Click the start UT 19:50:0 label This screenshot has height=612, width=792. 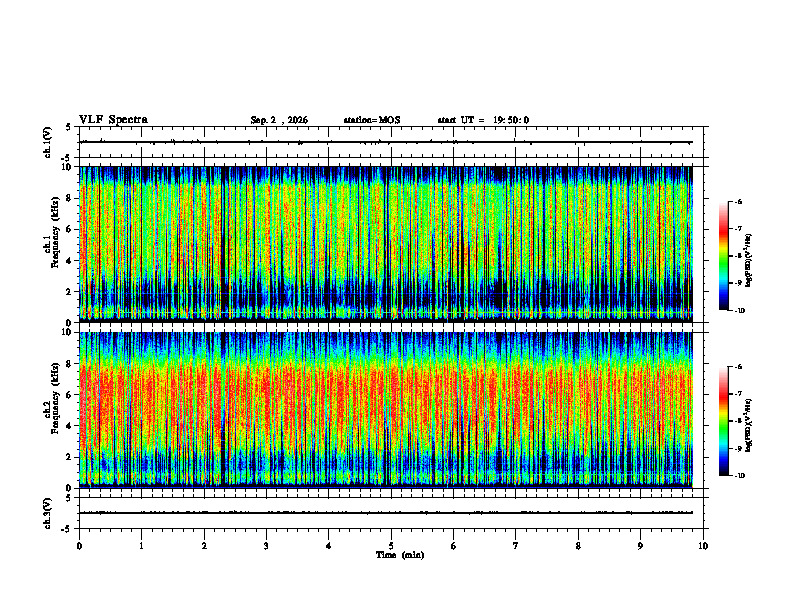pyautogui.click(x=483, y=120)
